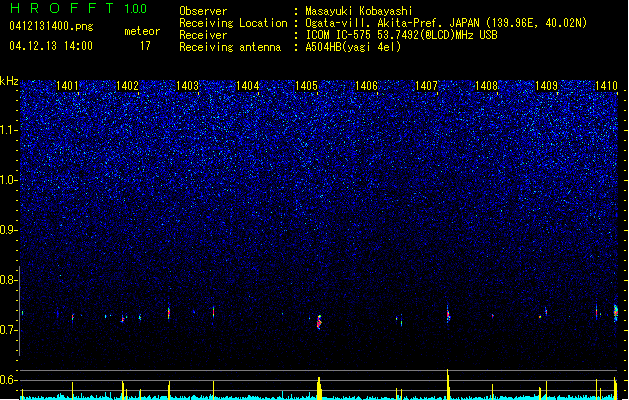Click observer name Masayuki Kobayashi
This screenshot has width=629, height=400.
(359, 11)
